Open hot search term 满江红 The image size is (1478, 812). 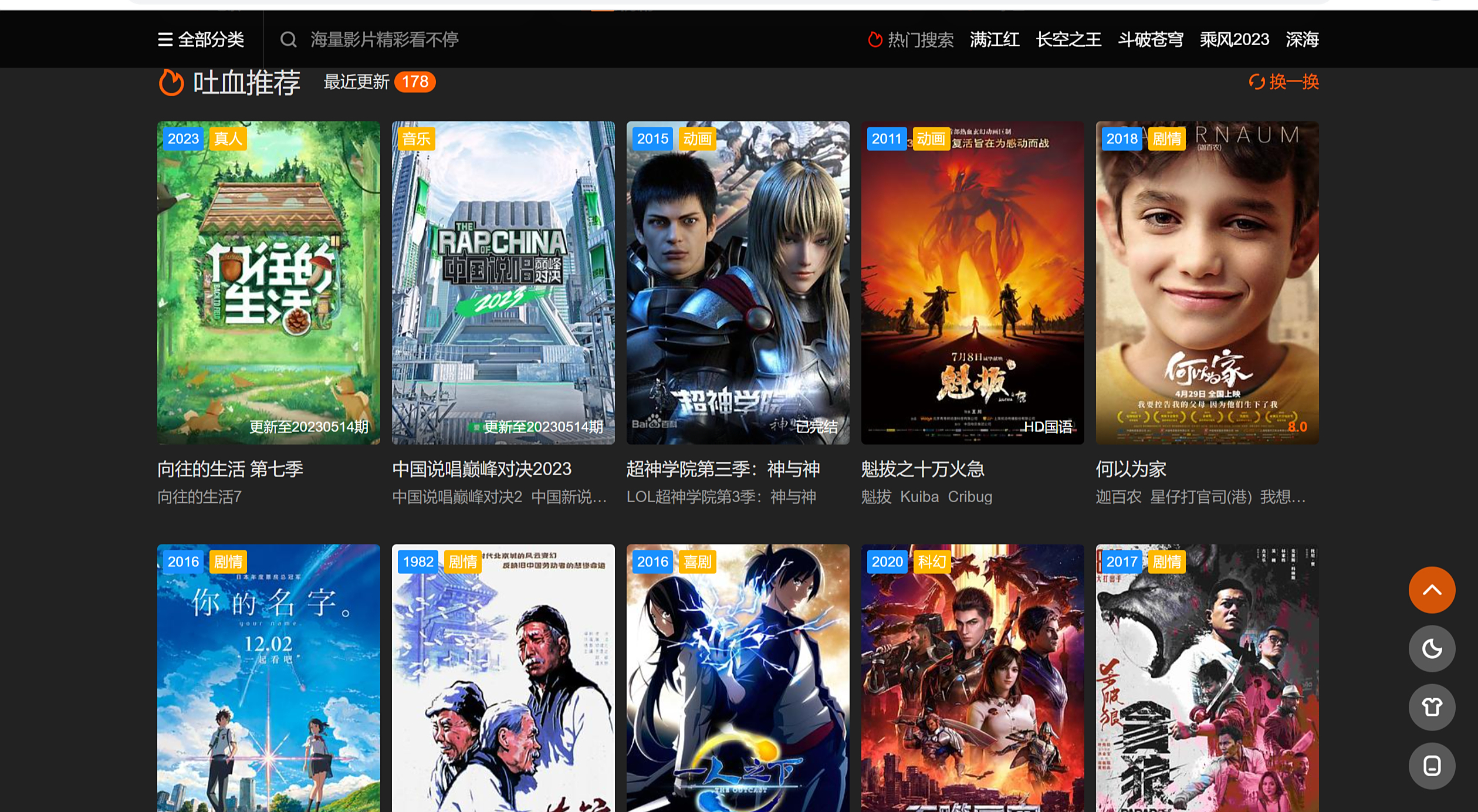coord(994,39)
